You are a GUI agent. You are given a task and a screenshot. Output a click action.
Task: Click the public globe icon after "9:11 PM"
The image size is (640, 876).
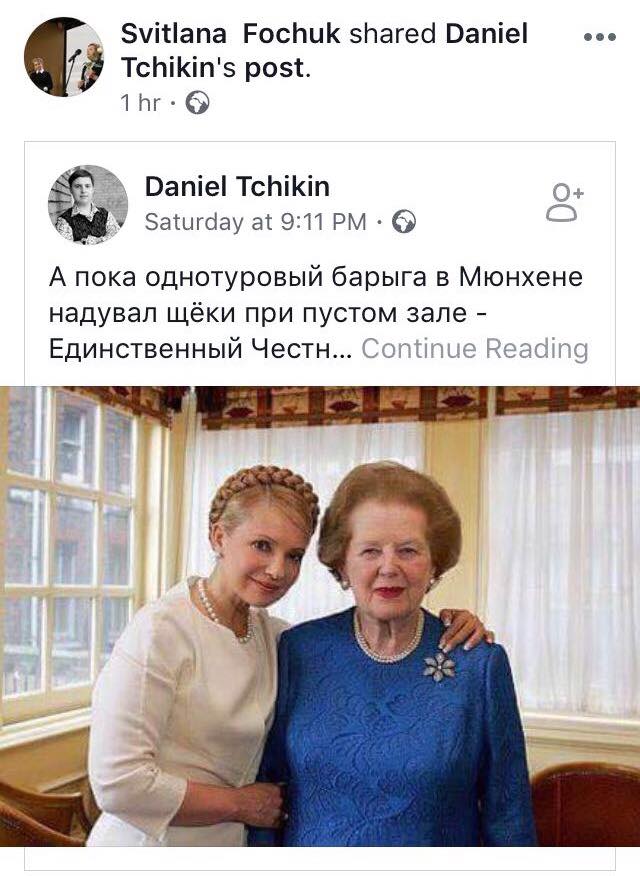coord(404,222)
